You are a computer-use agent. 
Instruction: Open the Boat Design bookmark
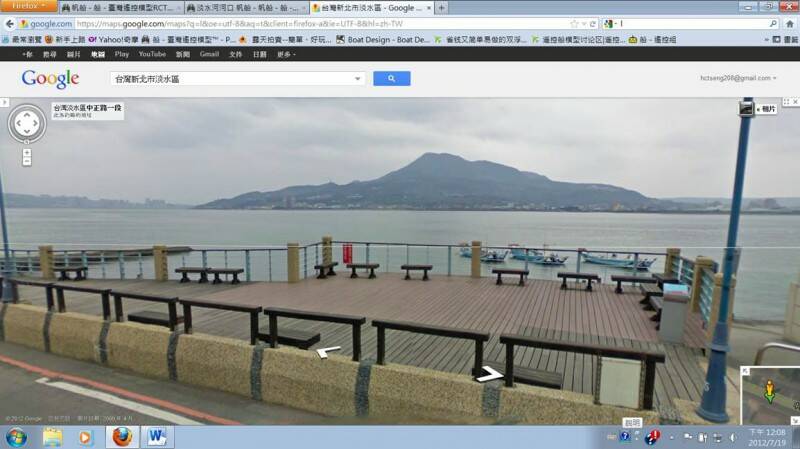point(383,39)
